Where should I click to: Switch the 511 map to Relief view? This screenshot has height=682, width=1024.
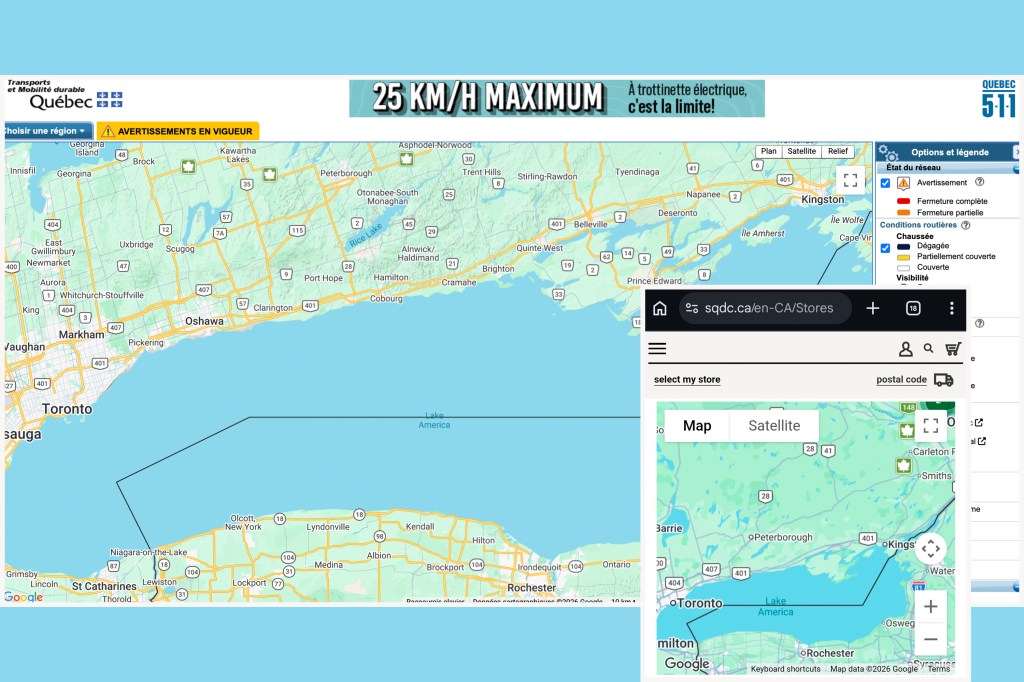[x=837, y=151]
